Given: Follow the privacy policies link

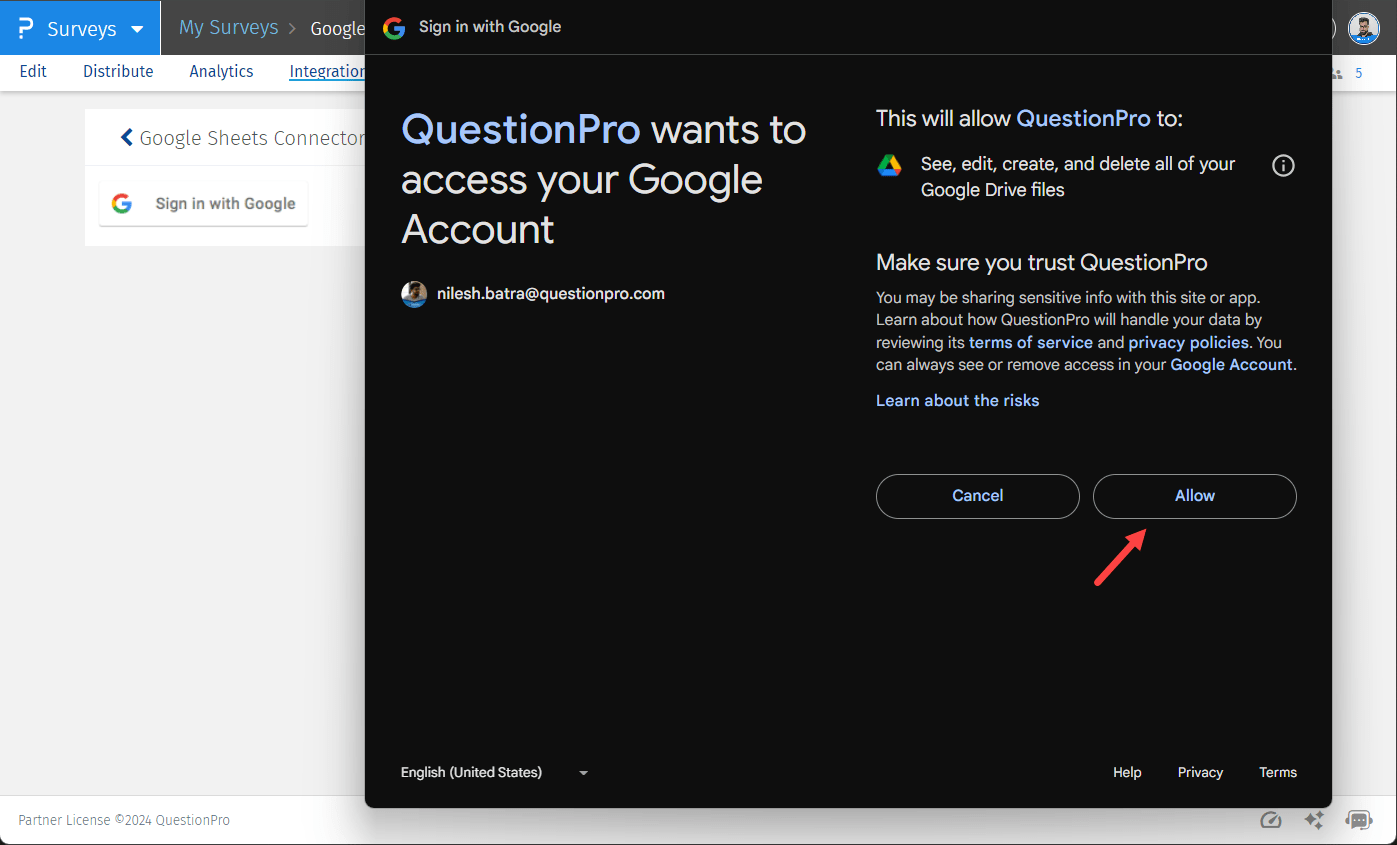Looking at the screenshot, I should (x=1188, y=342).
